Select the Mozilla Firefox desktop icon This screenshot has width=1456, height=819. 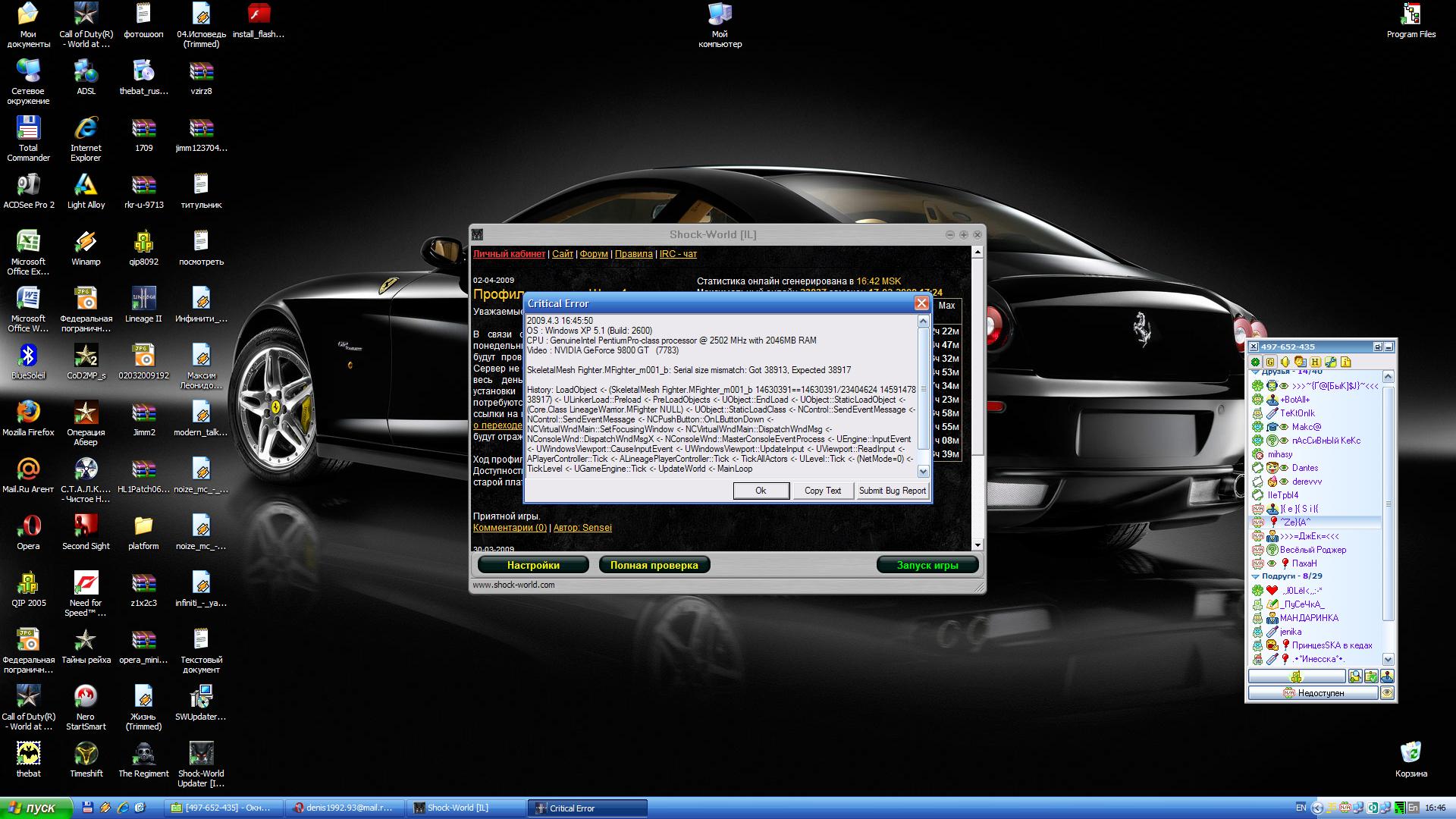point(28,412)
